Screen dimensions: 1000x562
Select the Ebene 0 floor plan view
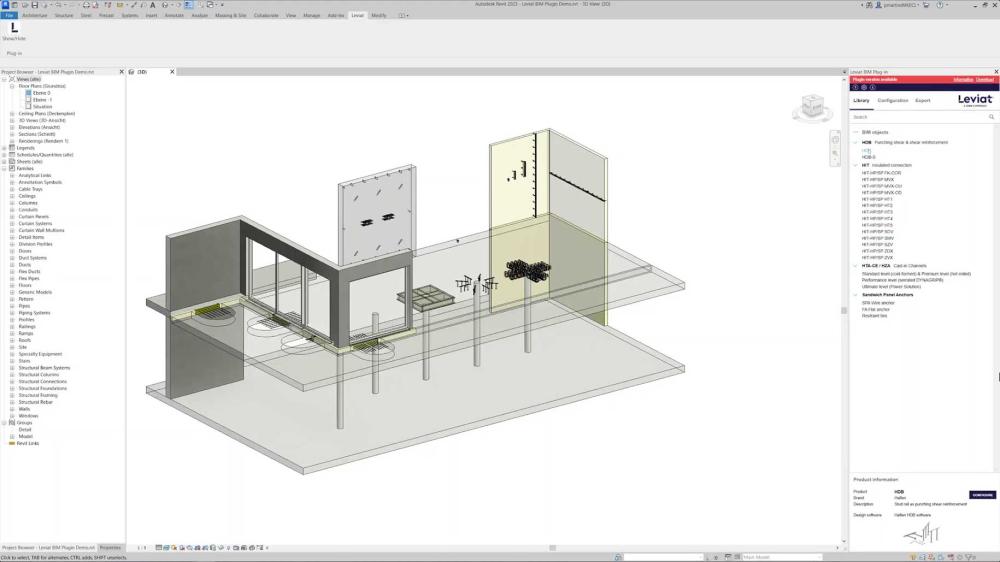41,93
